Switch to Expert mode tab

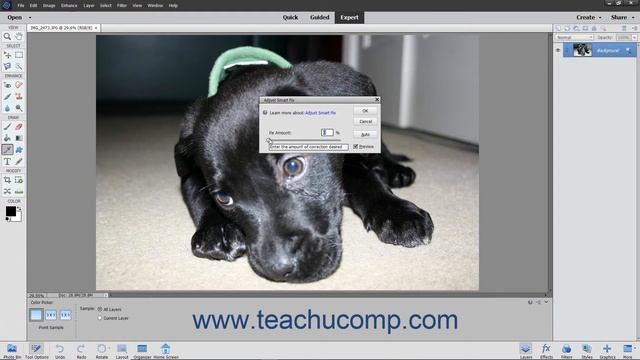point(349,18)
